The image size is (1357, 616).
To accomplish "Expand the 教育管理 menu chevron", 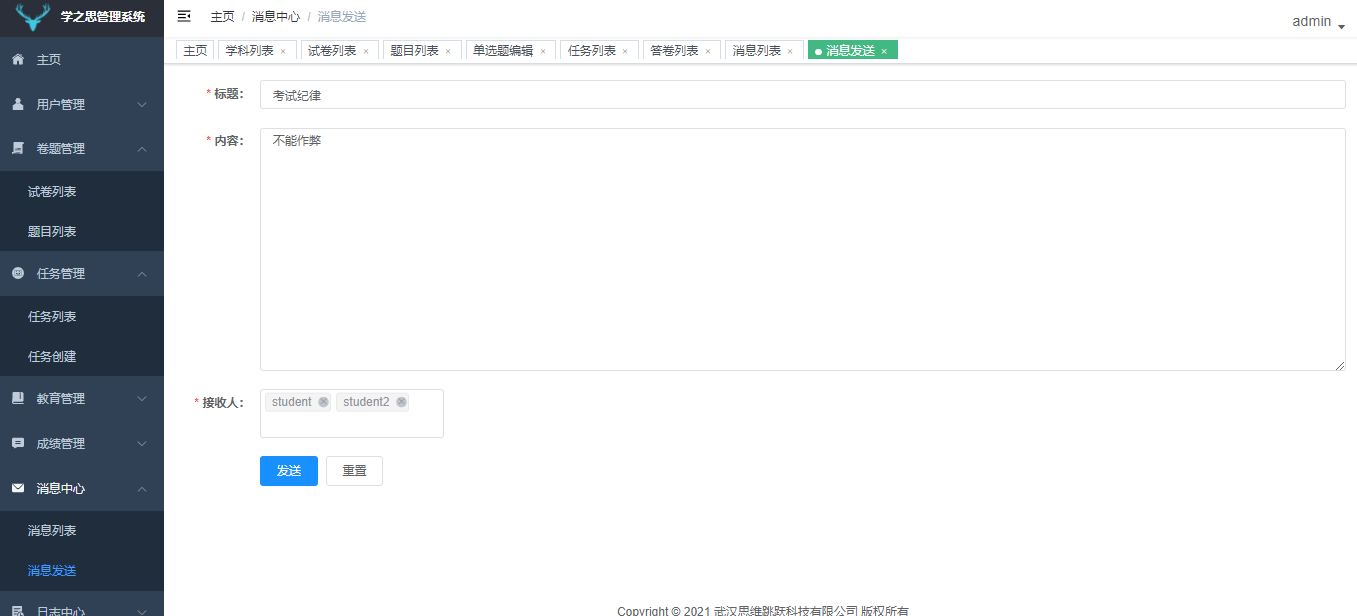I will point(142,398).
